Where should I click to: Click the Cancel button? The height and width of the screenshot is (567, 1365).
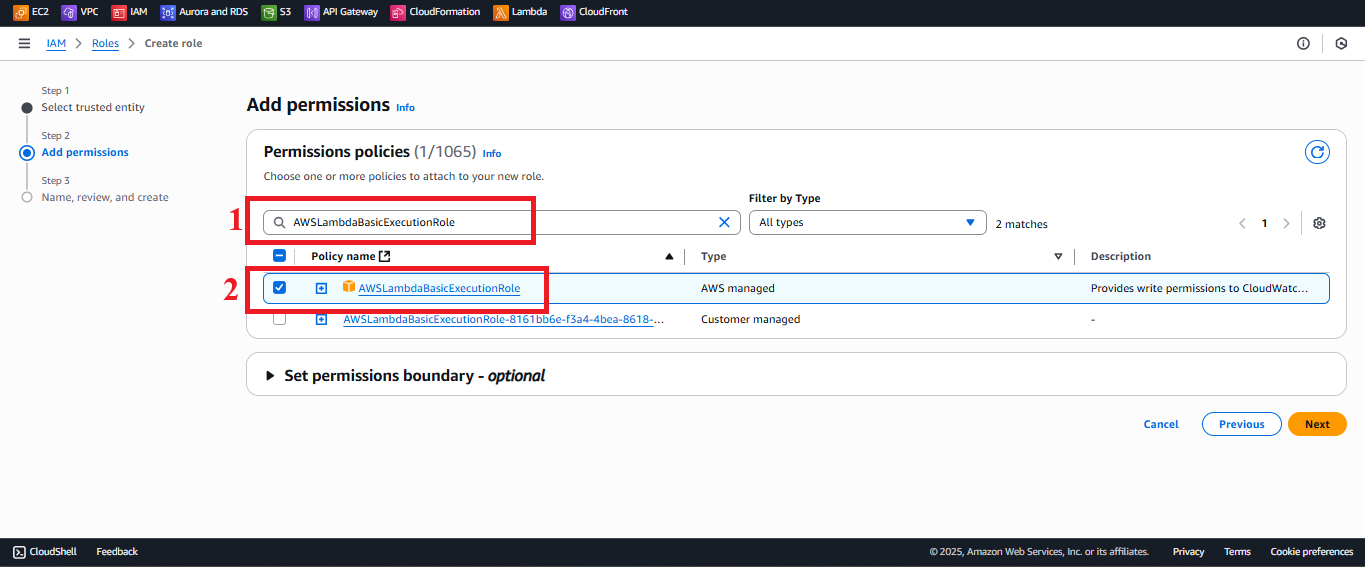coord(1161,424)
